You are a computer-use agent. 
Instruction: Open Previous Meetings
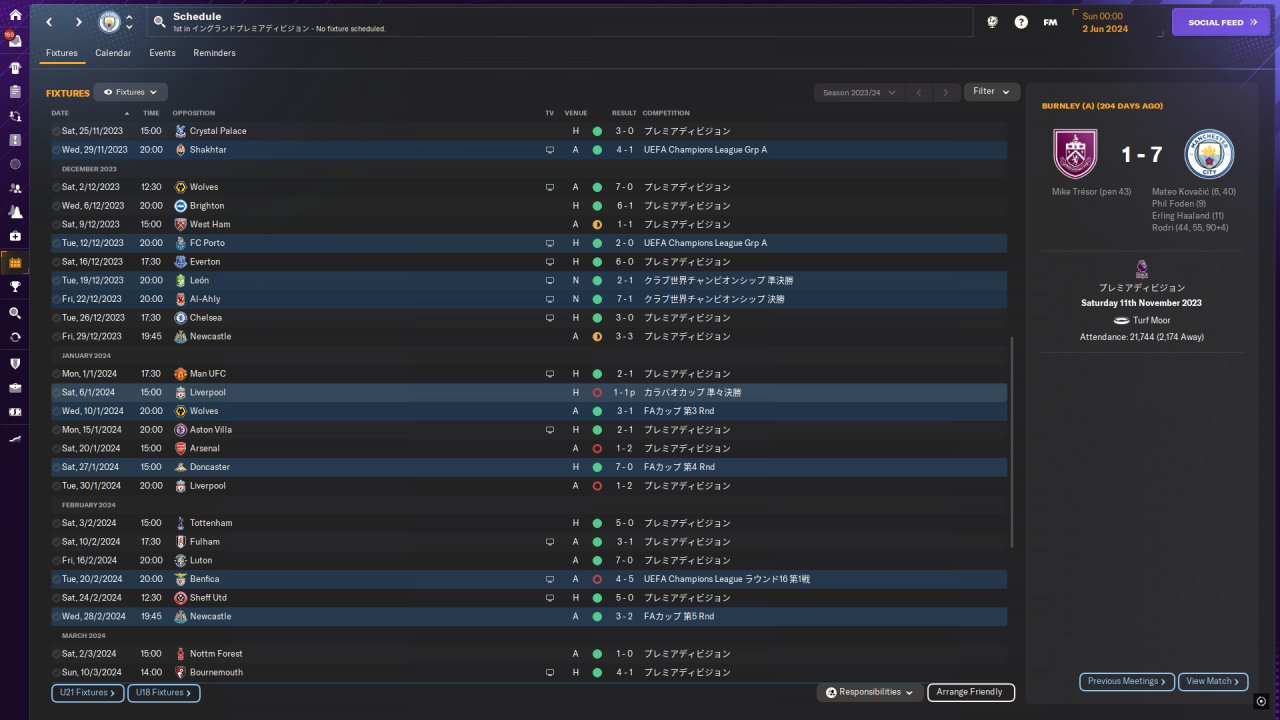point(1127,681)
